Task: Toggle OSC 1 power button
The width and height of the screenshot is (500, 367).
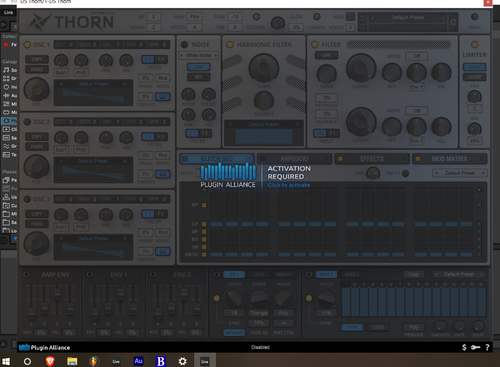Action: pos(27,44)
